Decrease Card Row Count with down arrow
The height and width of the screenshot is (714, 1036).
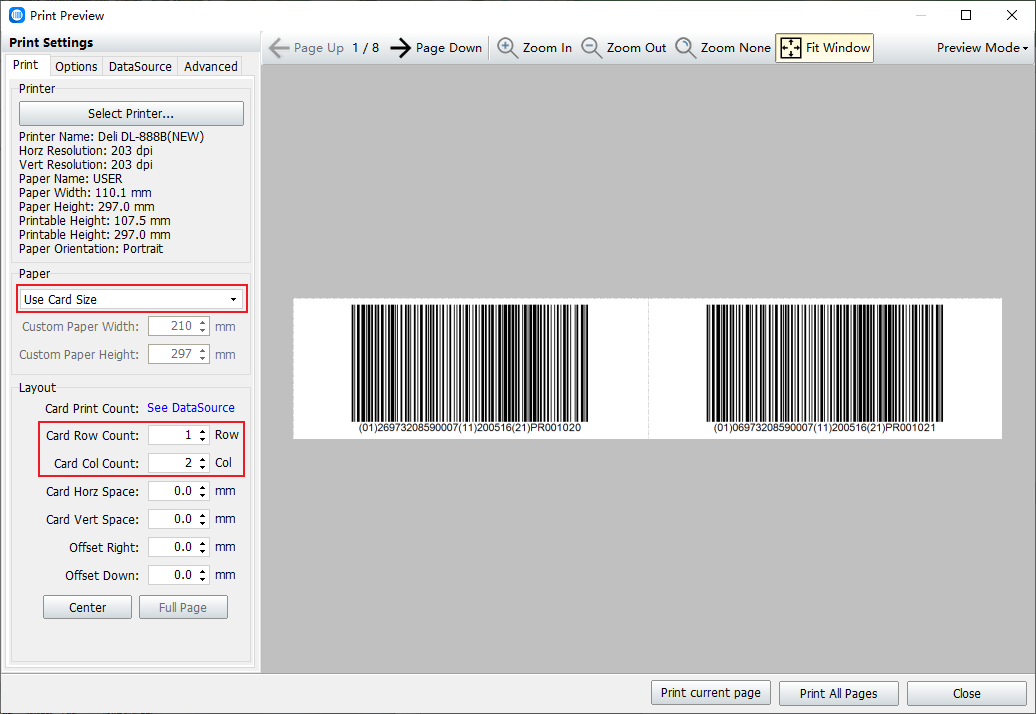point(203,440)
